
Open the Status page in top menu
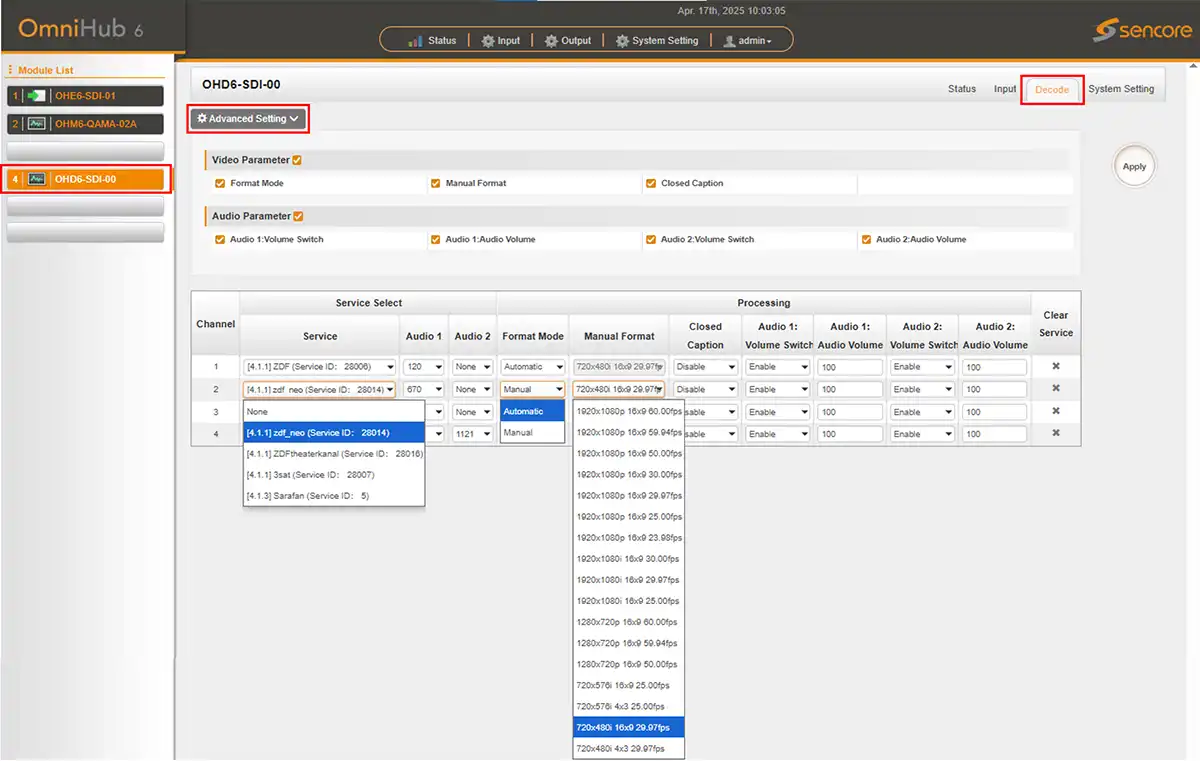(x=432, y=41)
